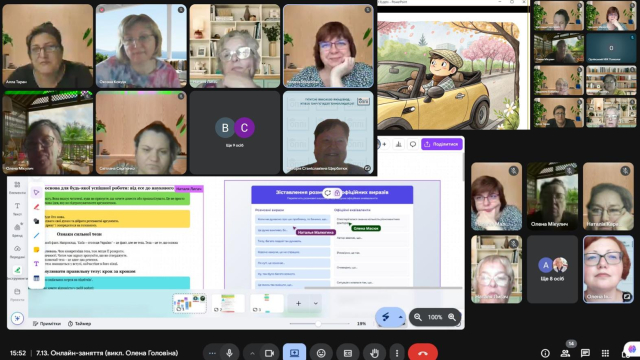Viewport: 640px width, 360px height.
Task: Expand the chevron beside add page plus
Action: point(316,303)
